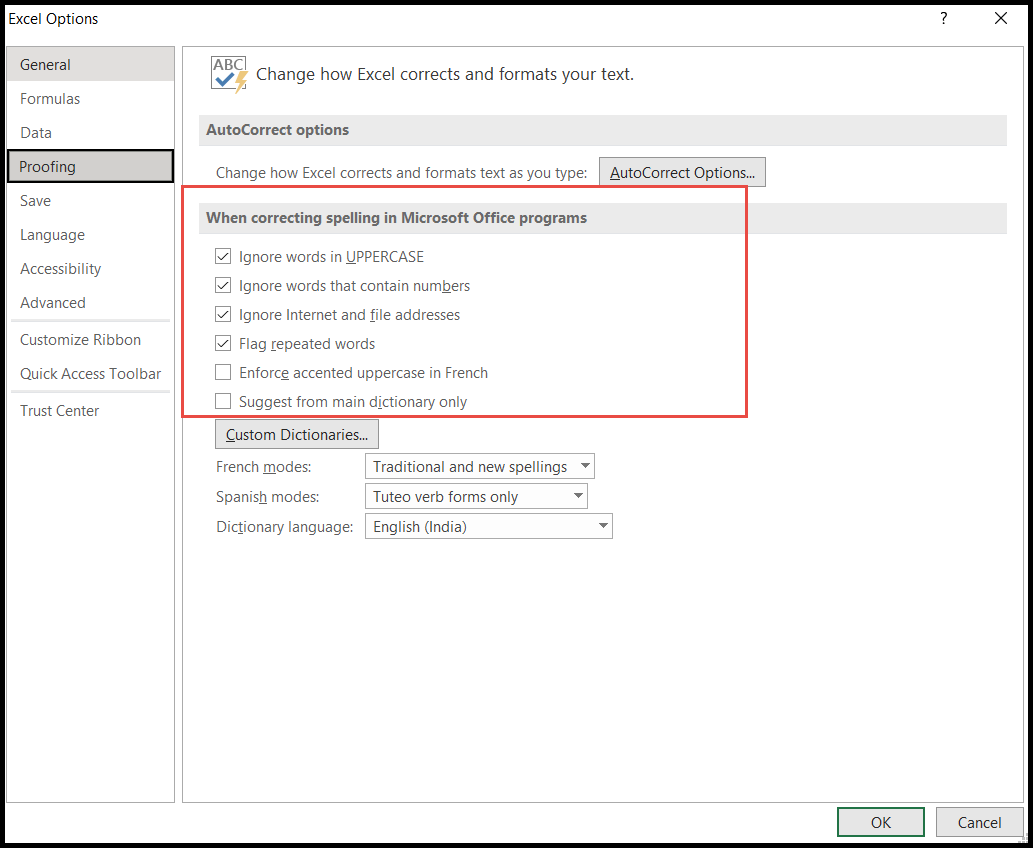Select the Formulas category
Image resolution: width=1033 pixels, height=848 pixels.
tap(90, 99)
